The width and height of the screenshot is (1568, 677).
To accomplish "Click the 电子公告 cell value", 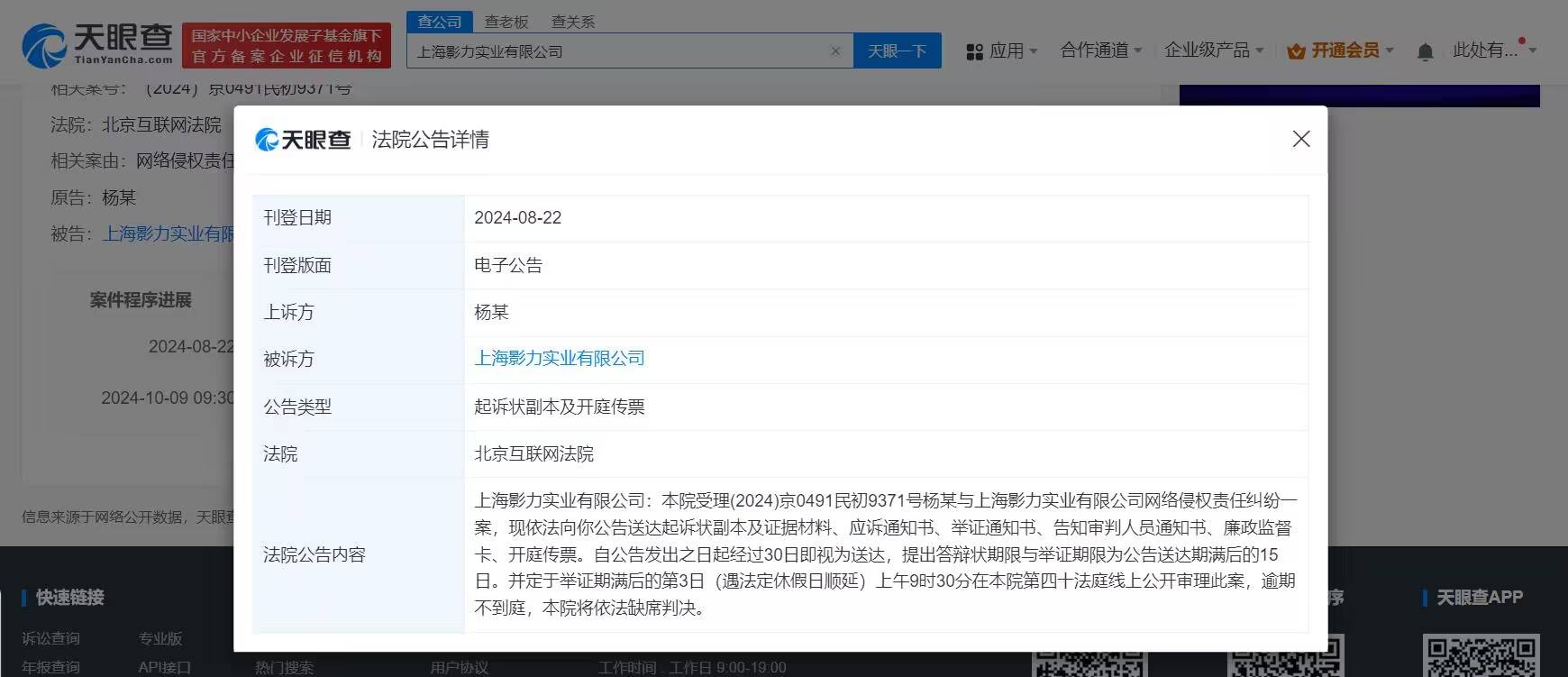I will pos(508,265).
